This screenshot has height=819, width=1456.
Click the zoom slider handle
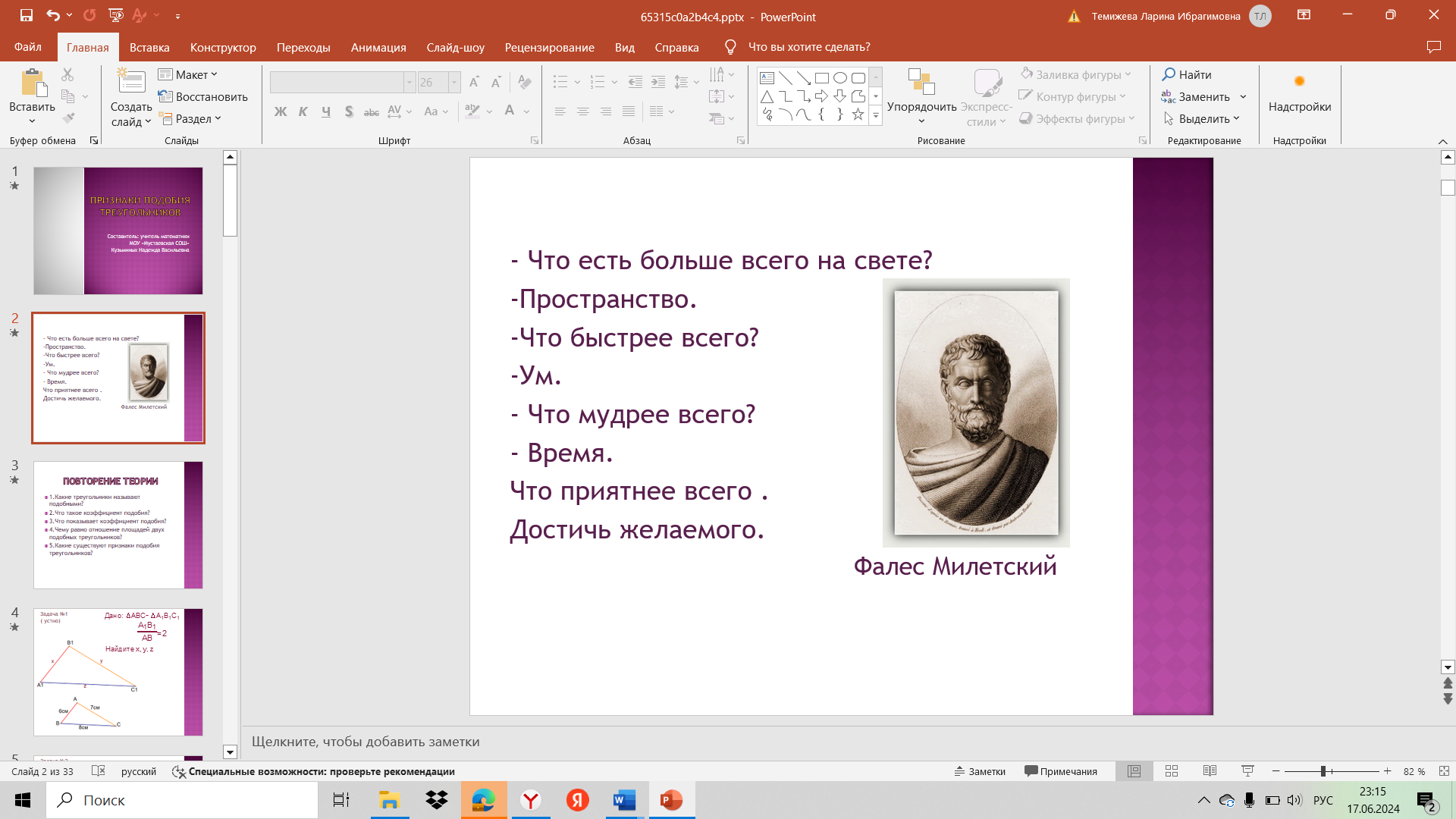(1323, 771)
